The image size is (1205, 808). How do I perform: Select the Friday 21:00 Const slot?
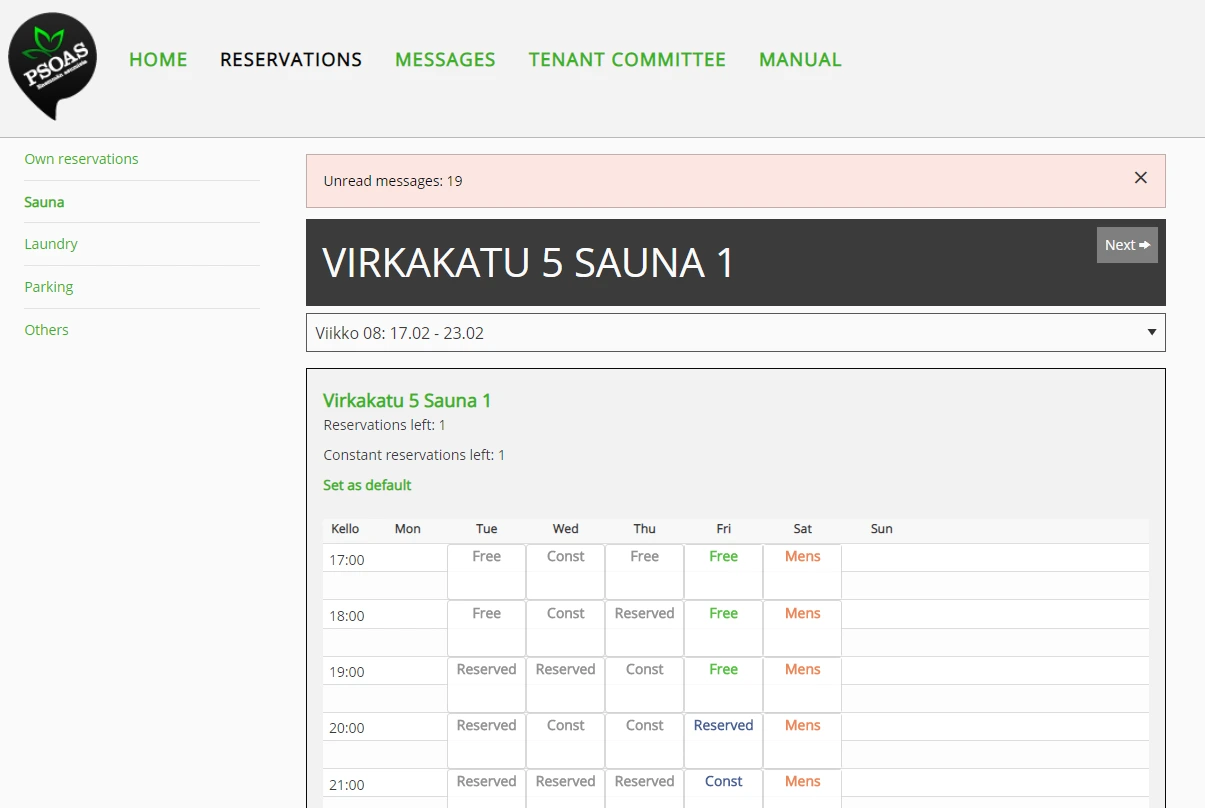pos(724,788)
